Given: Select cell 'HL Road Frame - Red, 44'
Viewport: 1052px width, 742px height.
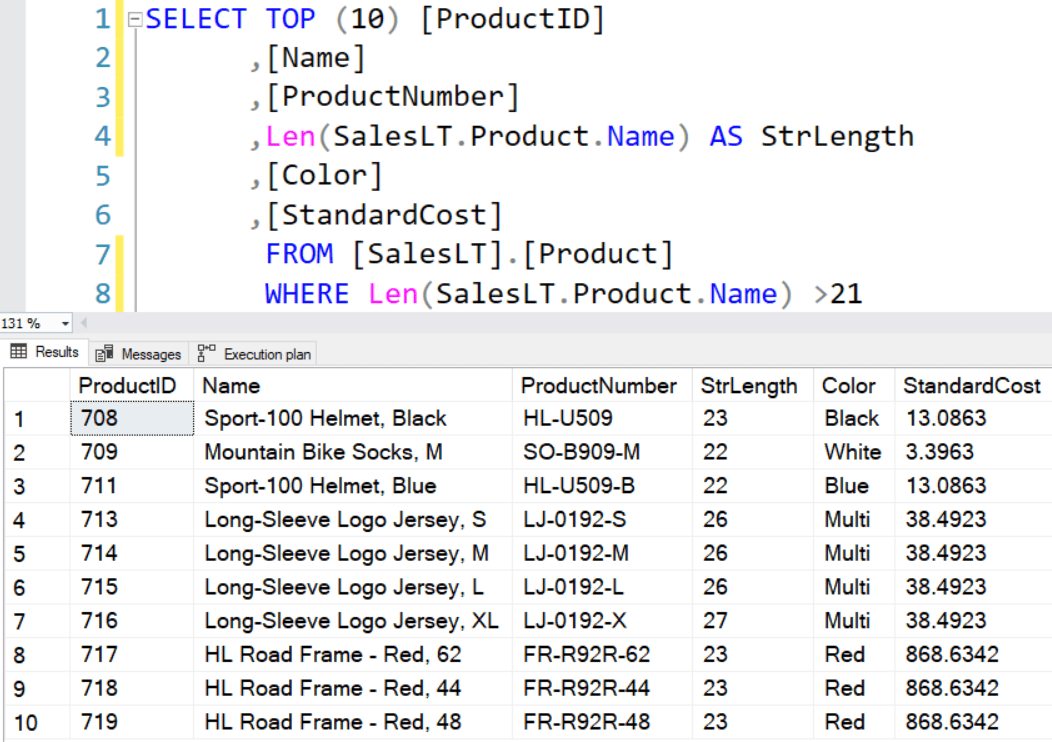Looking at the screenshot, I should pos(353,688).
